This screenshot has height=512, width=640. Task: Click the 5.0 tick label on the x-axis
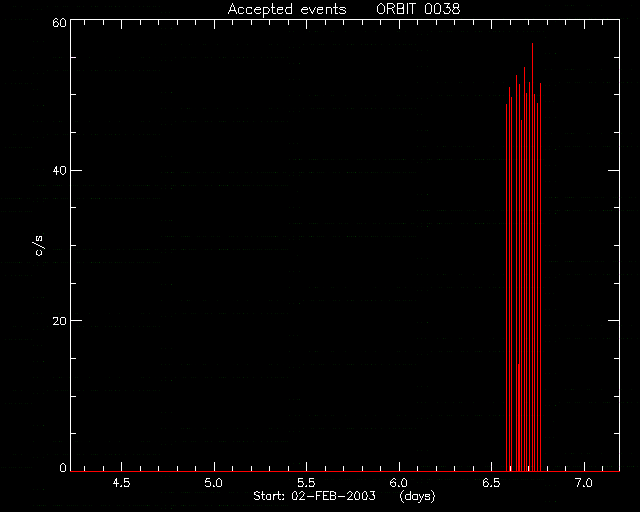coord(213,483)
